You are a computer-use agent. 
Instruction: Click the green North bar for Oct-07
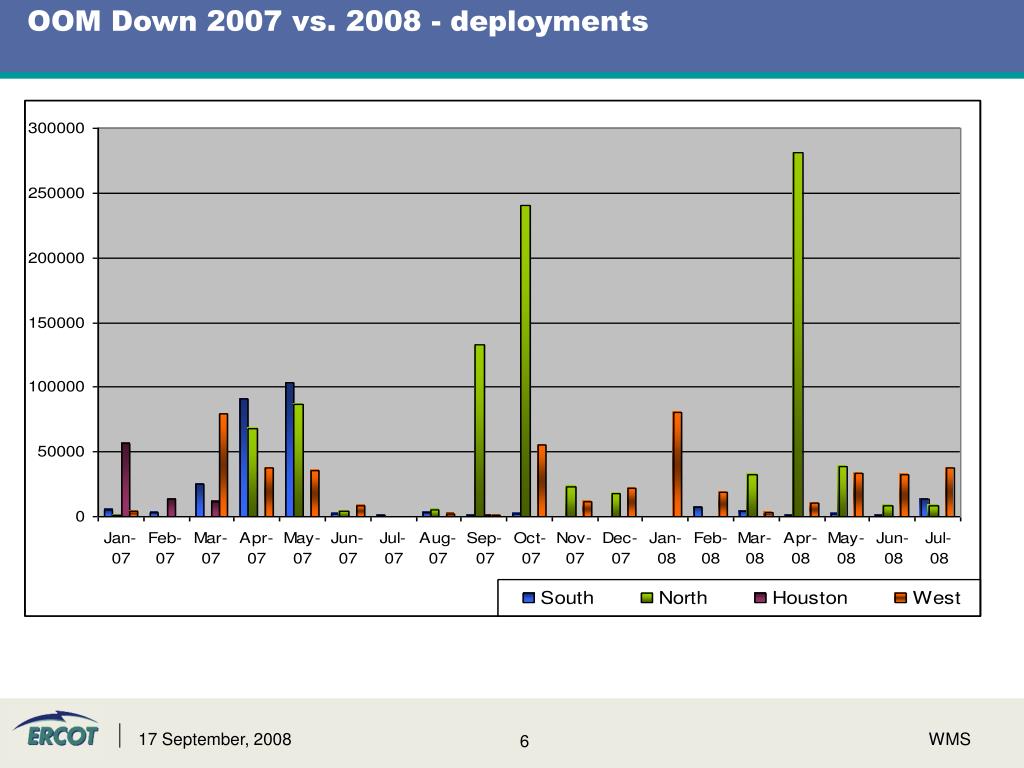525,360
